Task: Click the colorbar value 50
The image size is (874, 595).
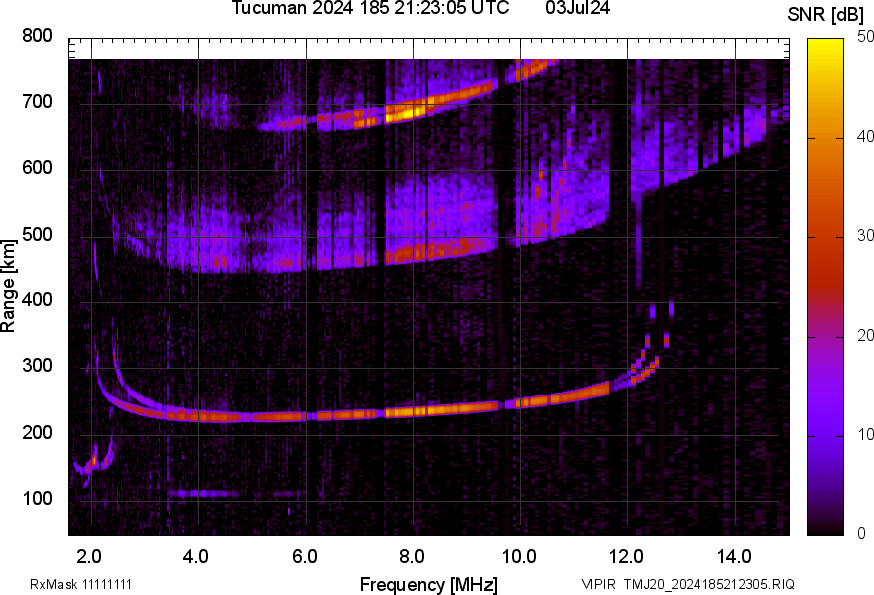Action: (x=865, y=37)
